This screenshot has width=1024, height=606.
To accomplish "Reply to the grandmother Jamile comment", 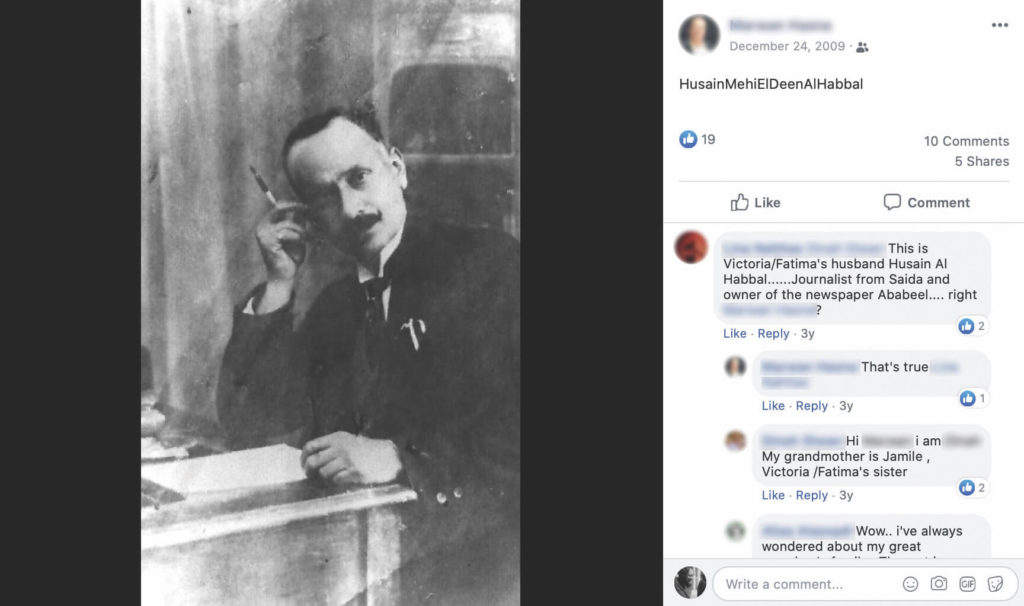I will [812, 496].
